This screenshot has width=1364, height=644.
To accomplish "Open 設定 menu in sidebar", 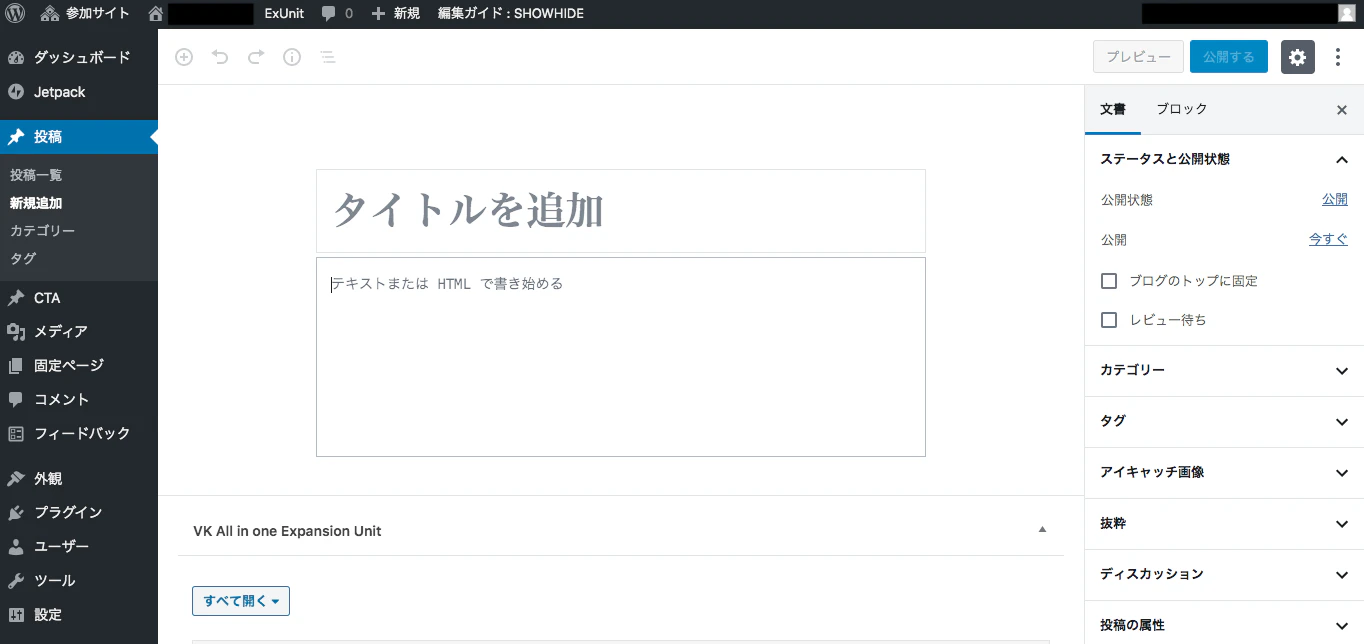I will click(79, 615).
